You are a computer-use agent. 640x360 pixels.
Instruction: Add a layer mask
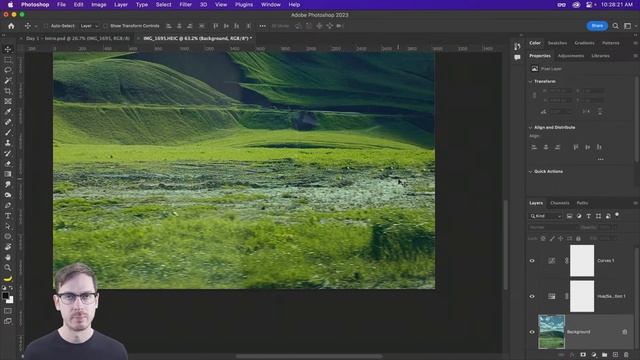(x=583, y=355)
